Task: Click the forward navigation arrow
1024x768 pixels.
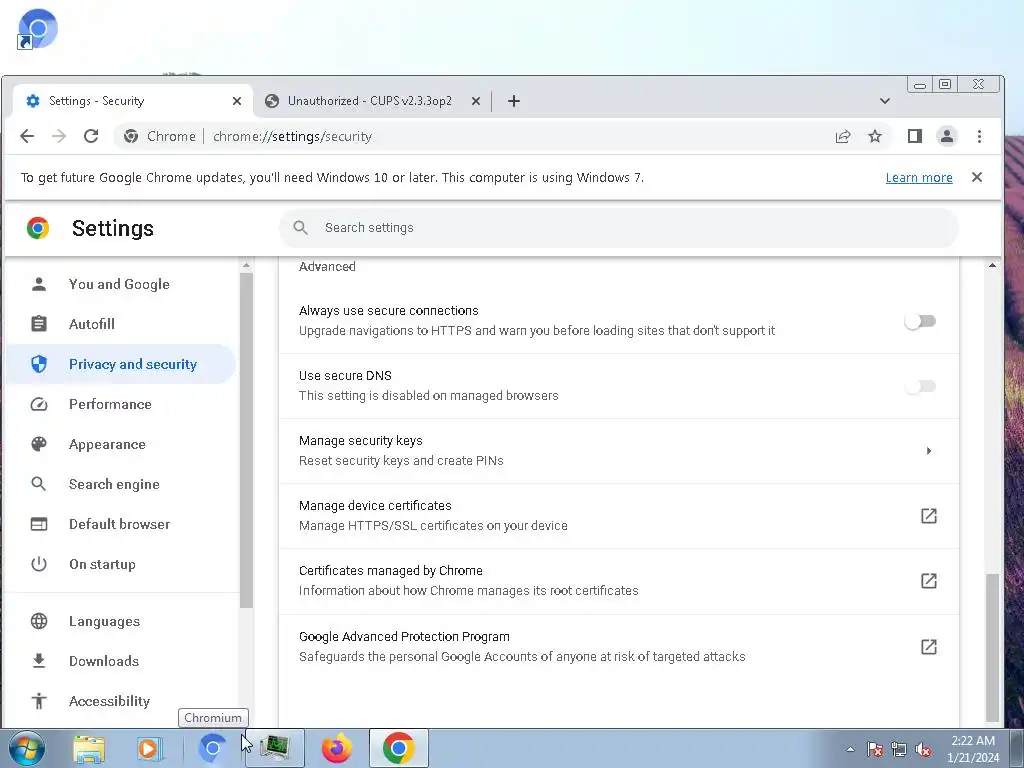Action: 59,136
